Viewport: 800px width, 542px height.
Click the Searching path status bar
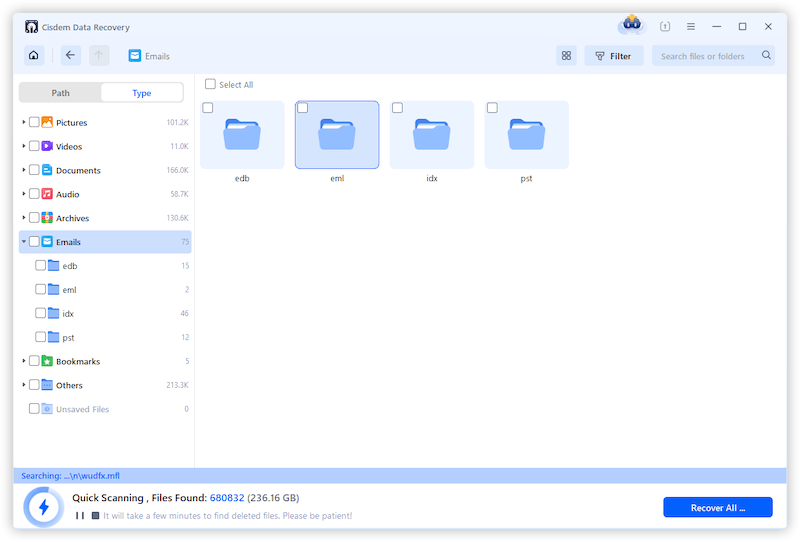(400, 476)
